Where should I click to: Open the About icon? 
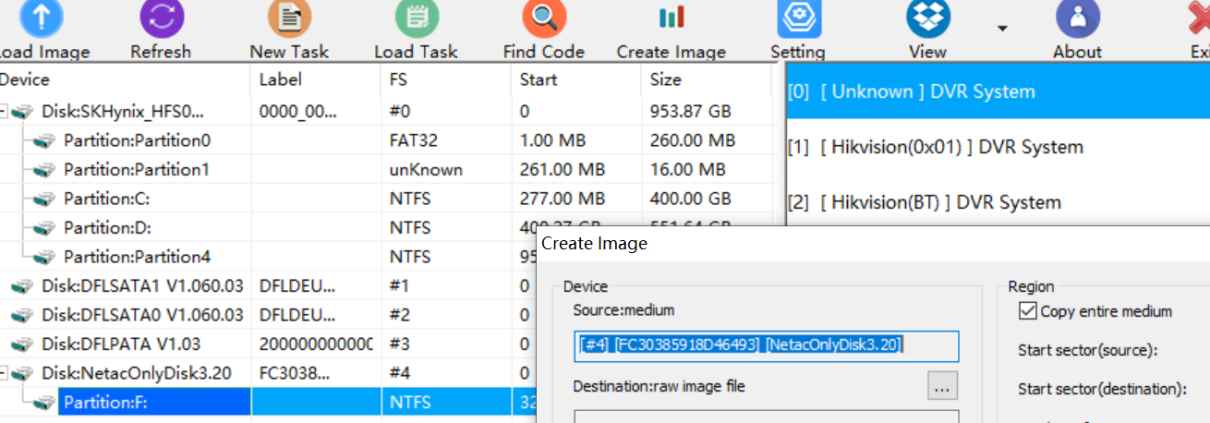point(1077,18)
